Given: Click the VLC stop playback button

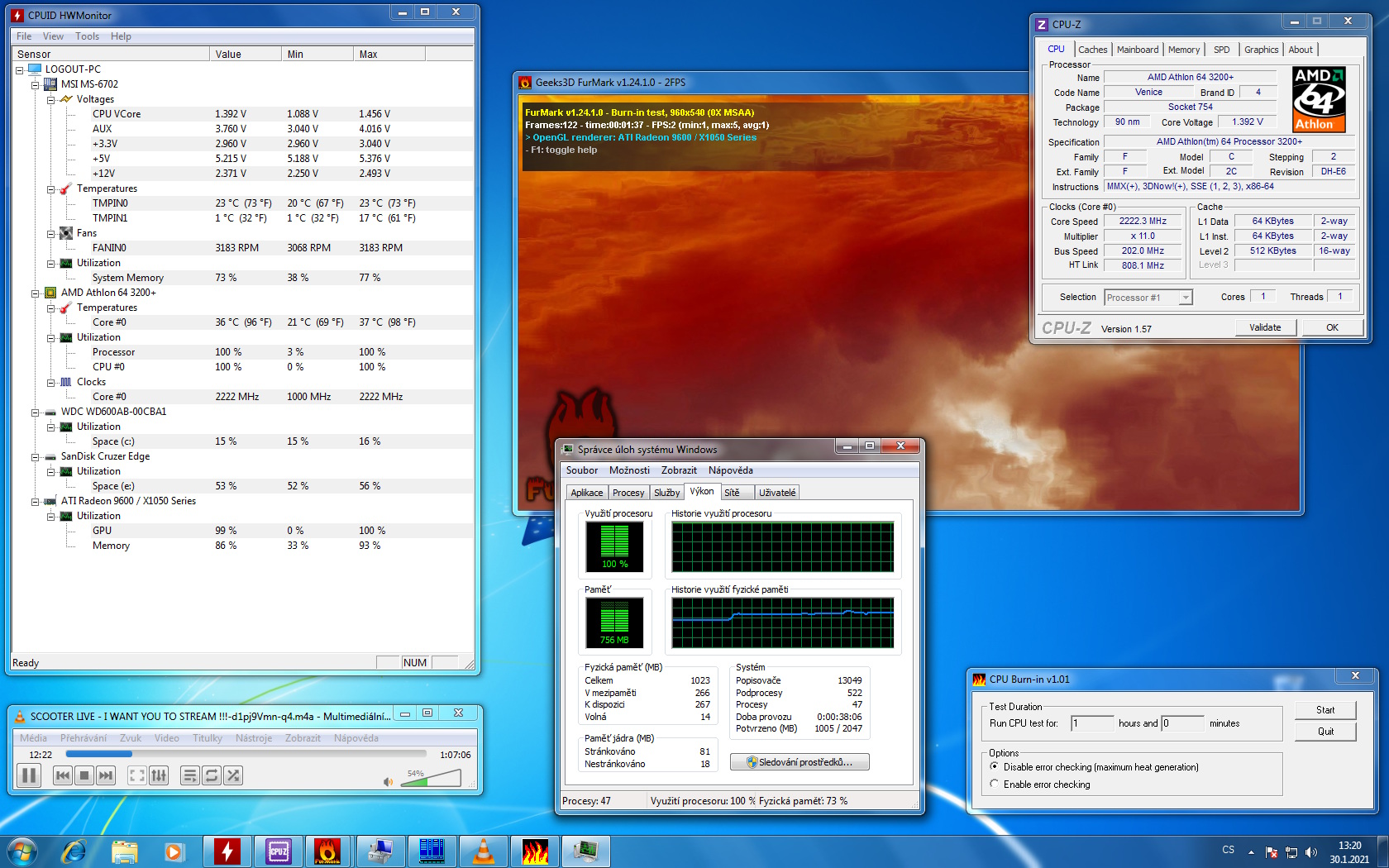Looking at the screenshot, I should tap(84, 775).
